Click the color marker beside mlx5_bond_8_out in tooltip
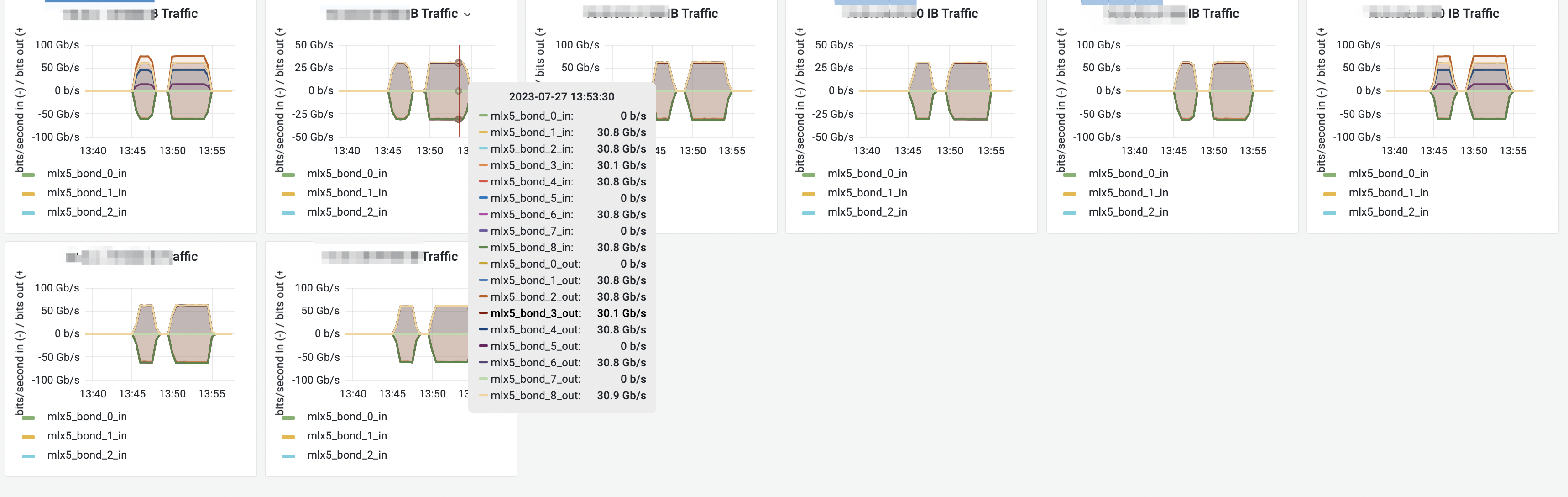 click(x=484, y=395)
